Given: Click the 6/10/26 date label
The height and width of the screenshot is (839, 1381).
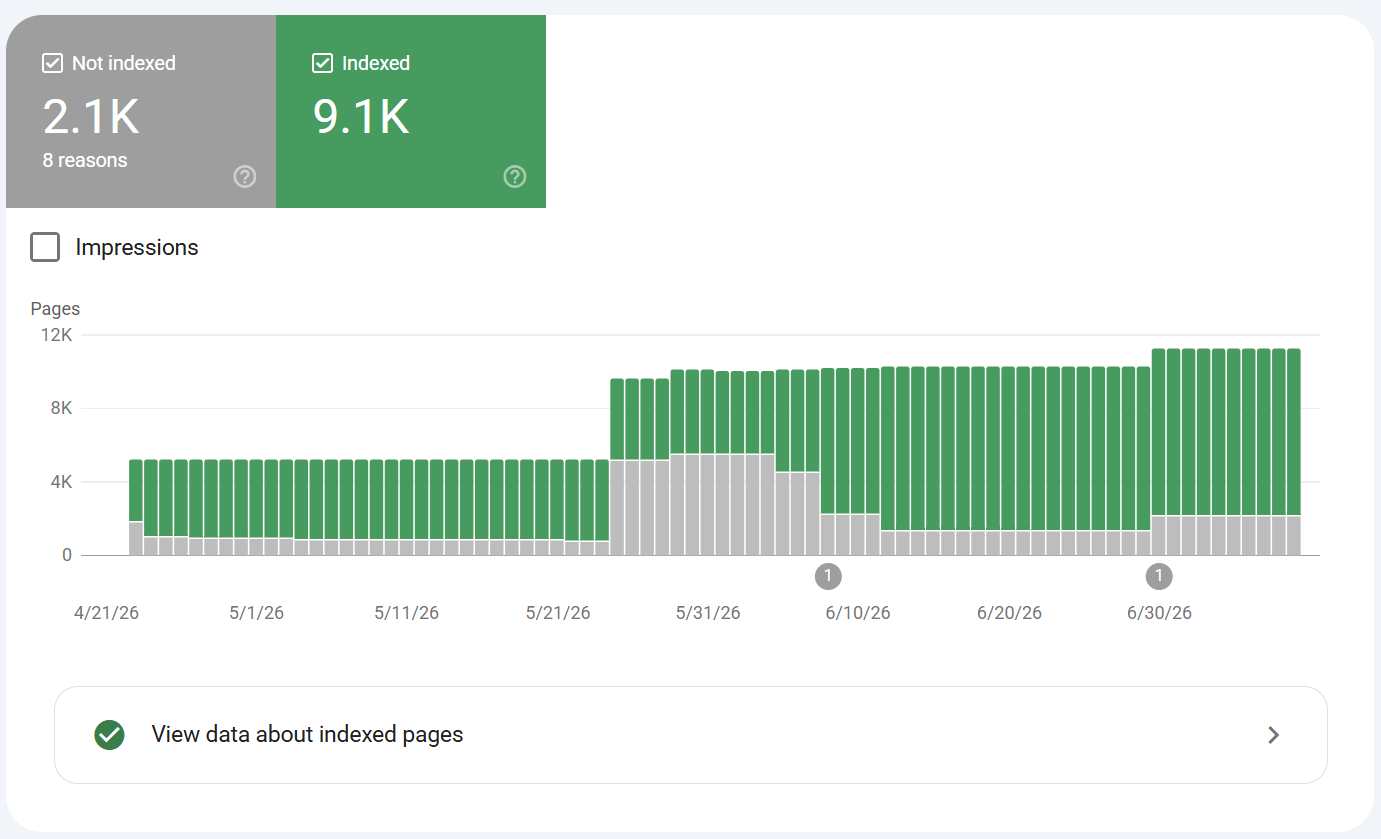Looking at the screenshot, I should coord(858,613).
